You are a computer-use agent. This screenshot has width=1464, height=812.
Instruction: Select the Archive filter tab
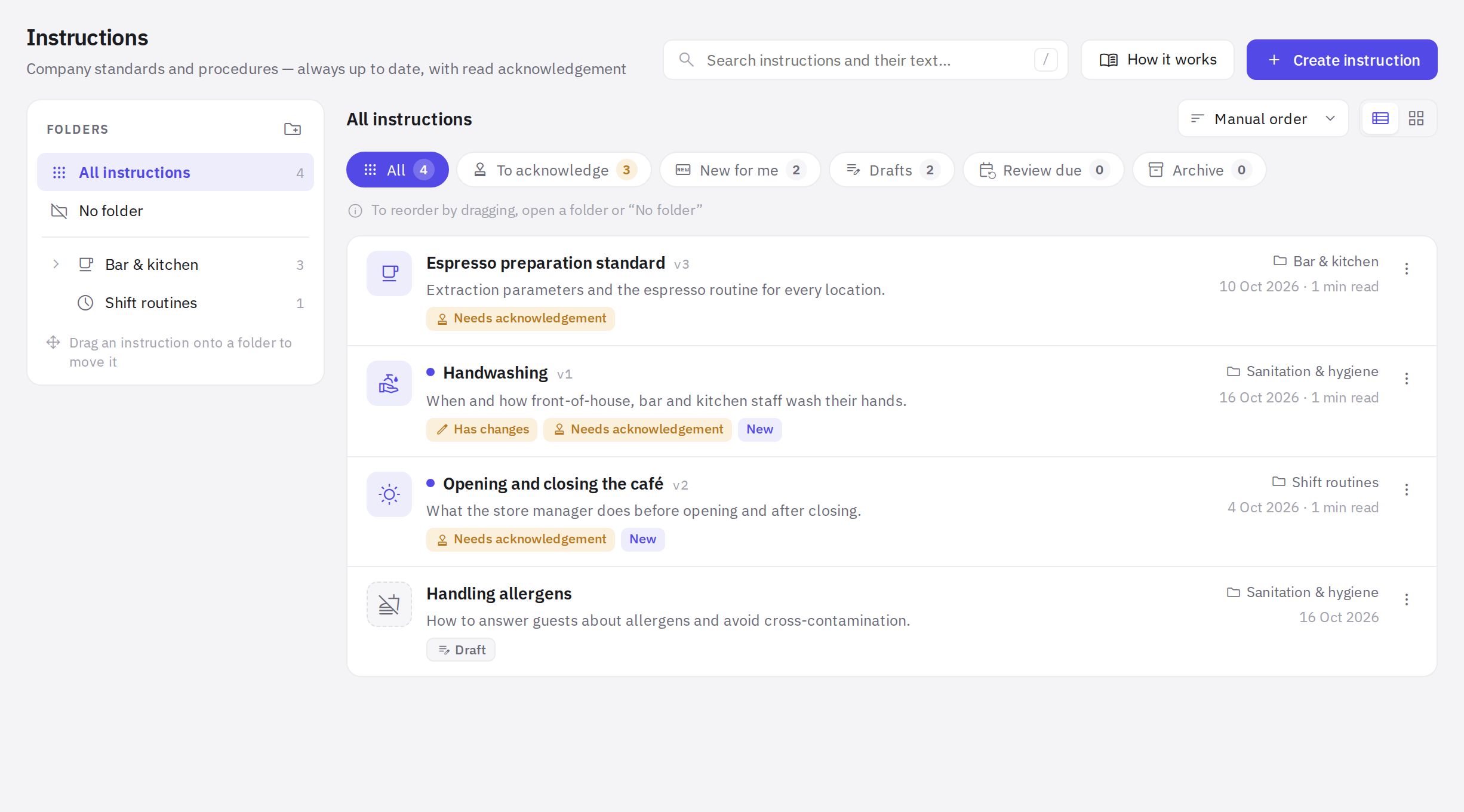pyautogui.click(x=1199, y=170)
